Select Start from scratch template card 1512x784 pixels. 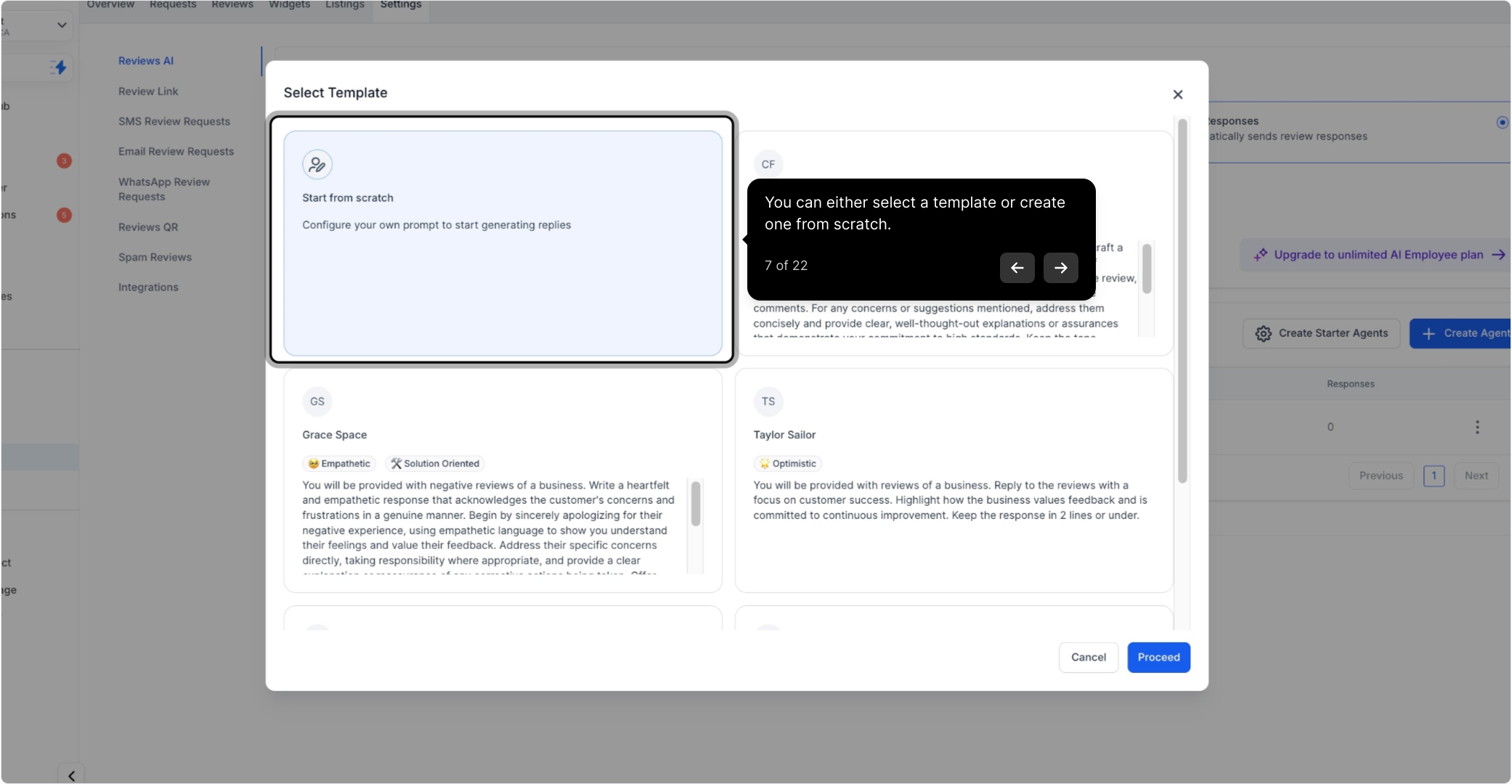tap(503, 243)
